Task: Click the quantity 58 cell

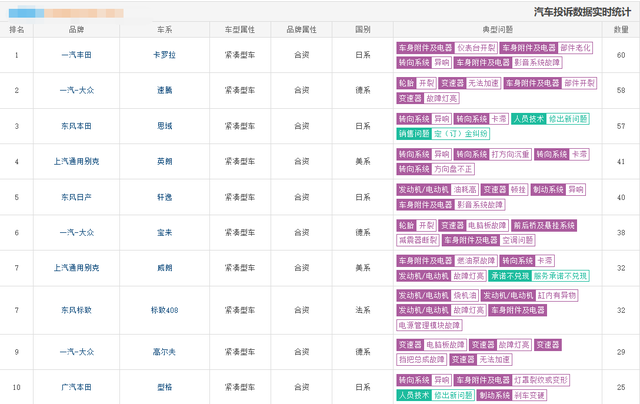Action: pyautogui.click(x=621, y=90)
